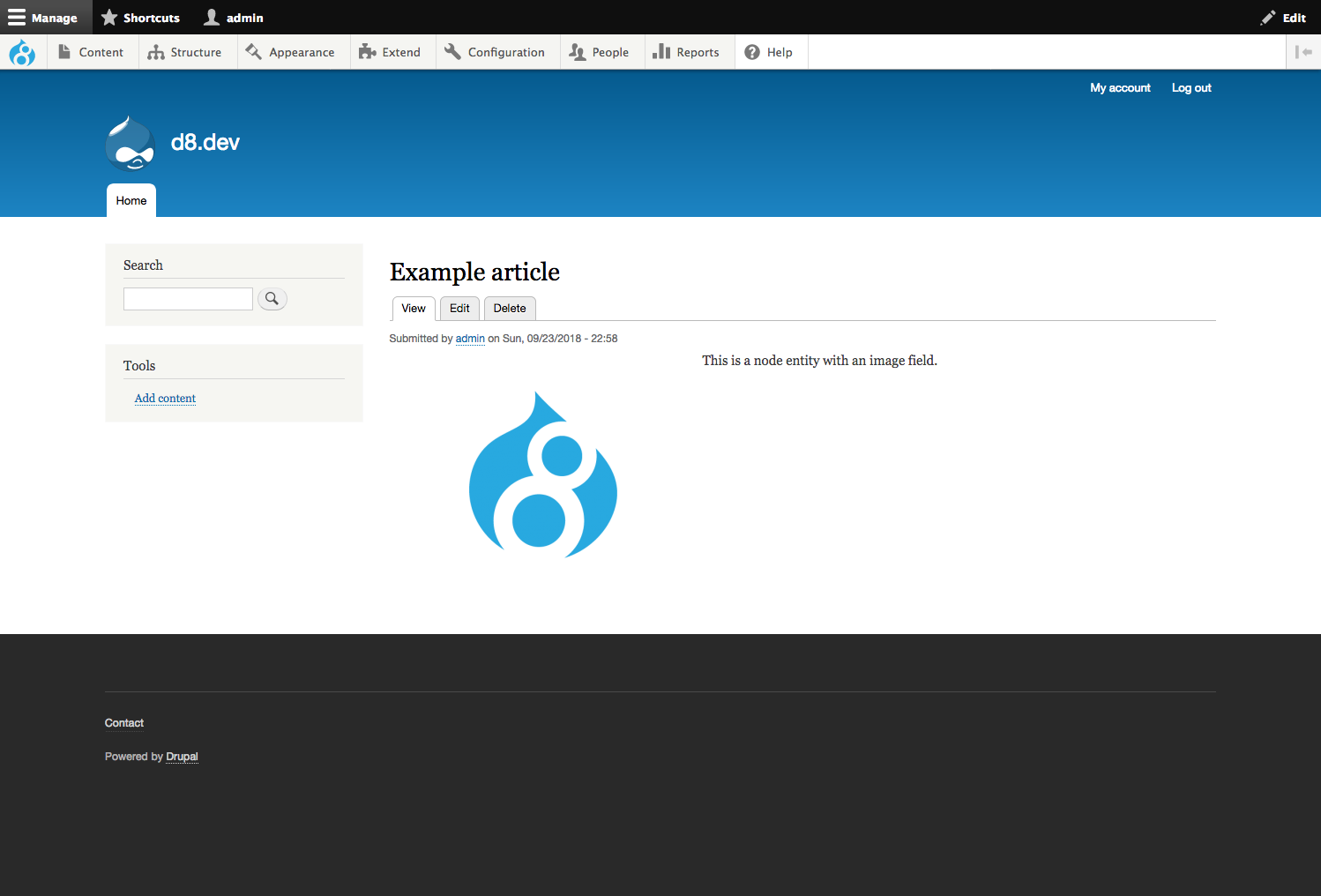
Task: Click the Drupal drop home icon in toolbar
Action: pyautogui.click(x=22, y=52)
